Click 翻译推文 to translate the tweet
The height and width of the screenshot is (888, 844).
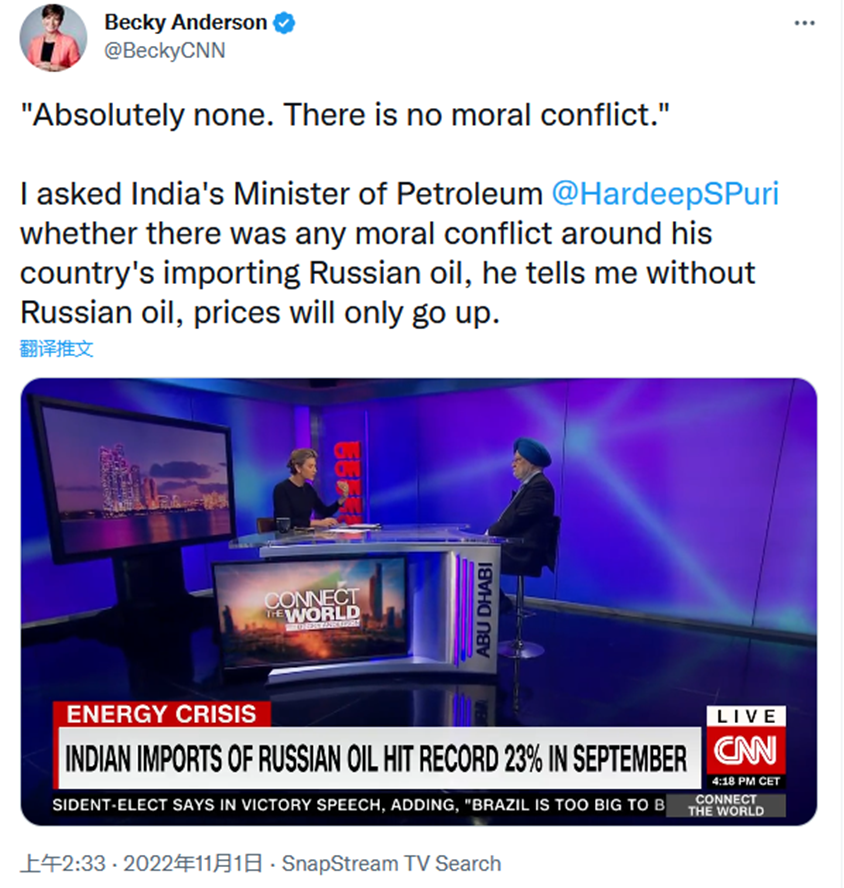pyautogui.click(x=56, y=349)
